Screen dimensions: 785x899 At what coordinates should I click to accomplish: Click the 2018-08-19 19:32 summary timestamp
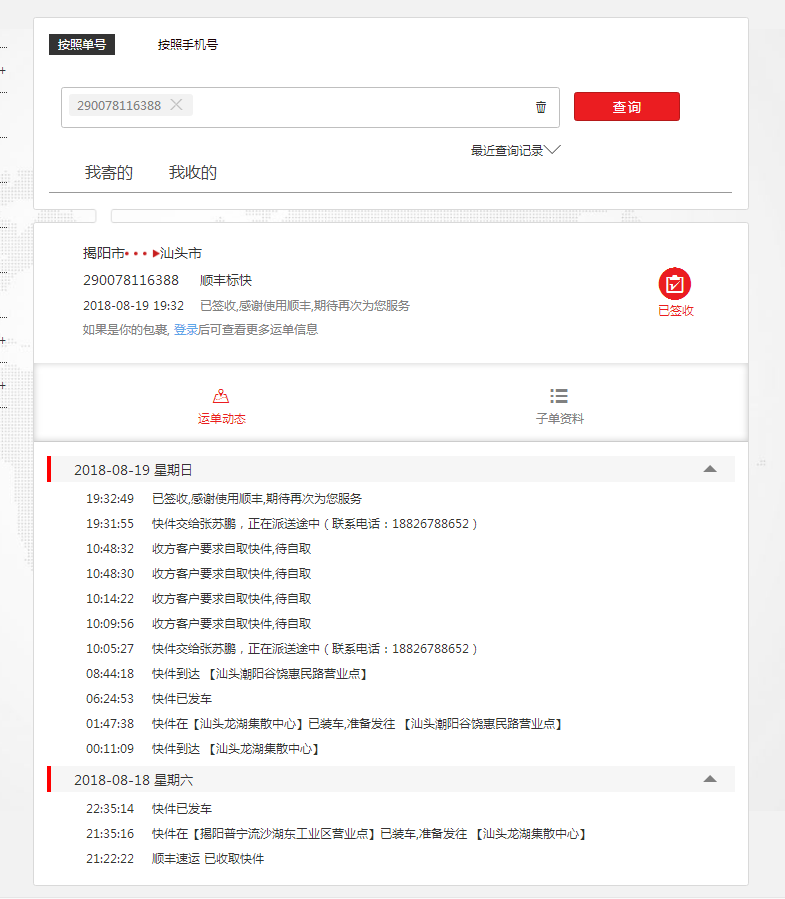(x=134, y=306)
